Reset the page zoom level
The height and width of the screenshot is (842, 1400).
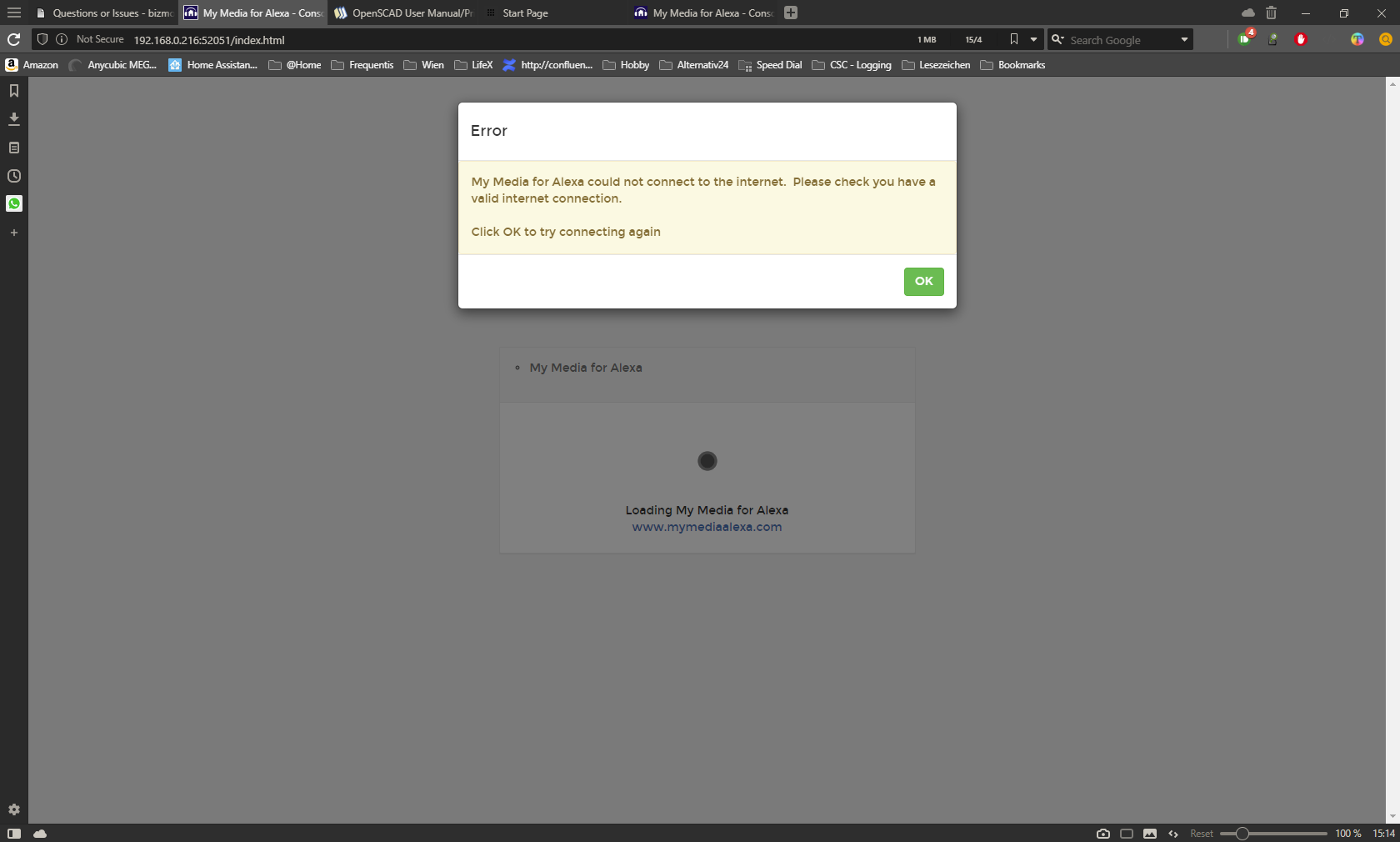click(1201, 834)
